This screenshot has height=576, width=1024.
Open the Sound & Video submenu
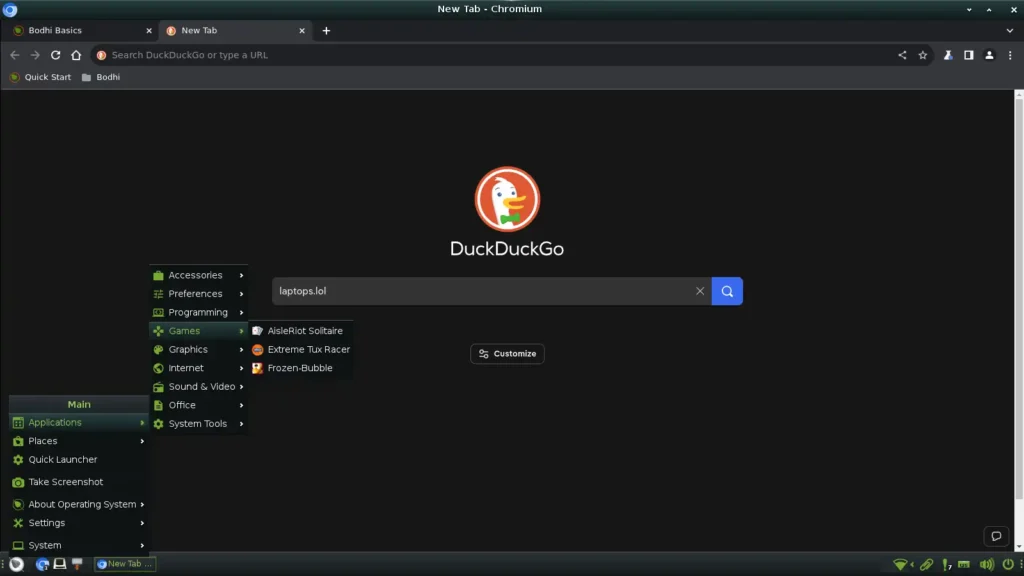pyautogui.click(x=199, y=386)
